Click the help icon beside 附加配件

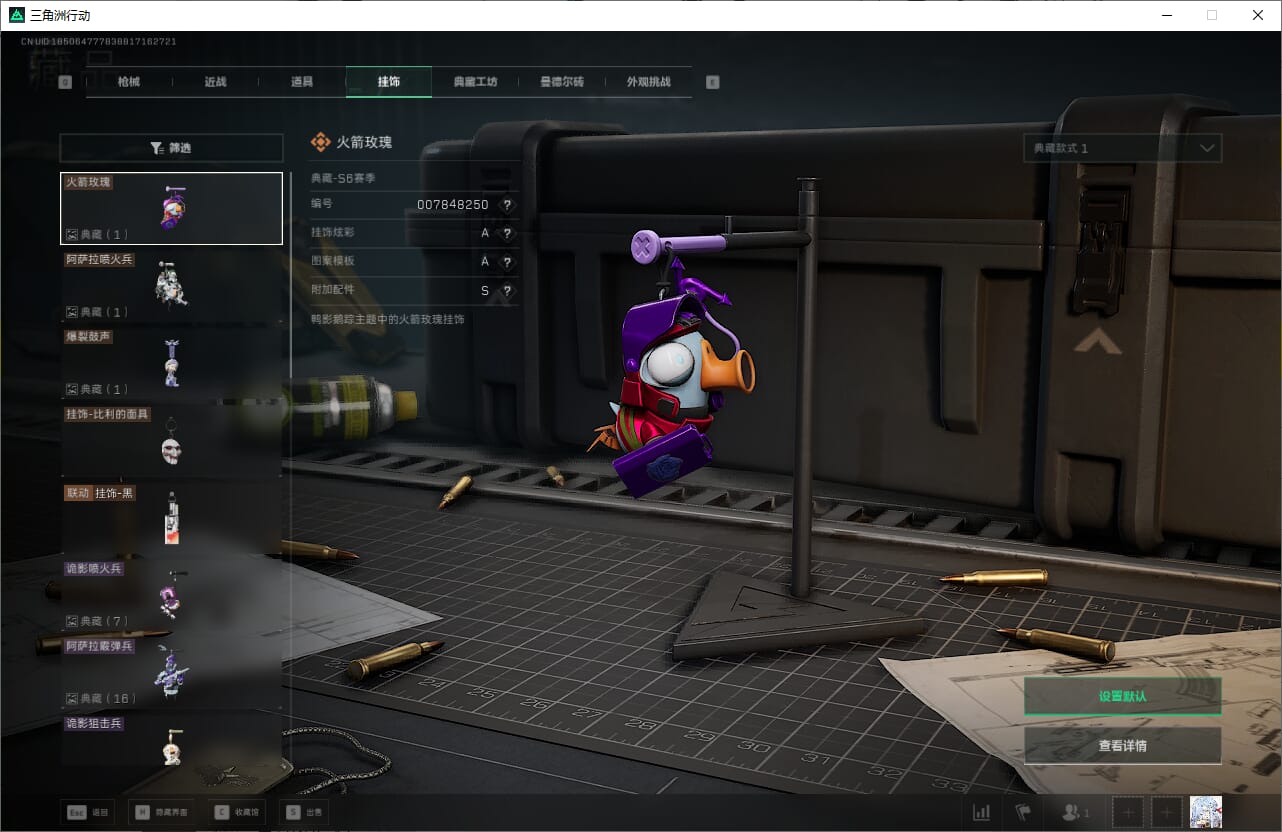[x=507, y=291]
